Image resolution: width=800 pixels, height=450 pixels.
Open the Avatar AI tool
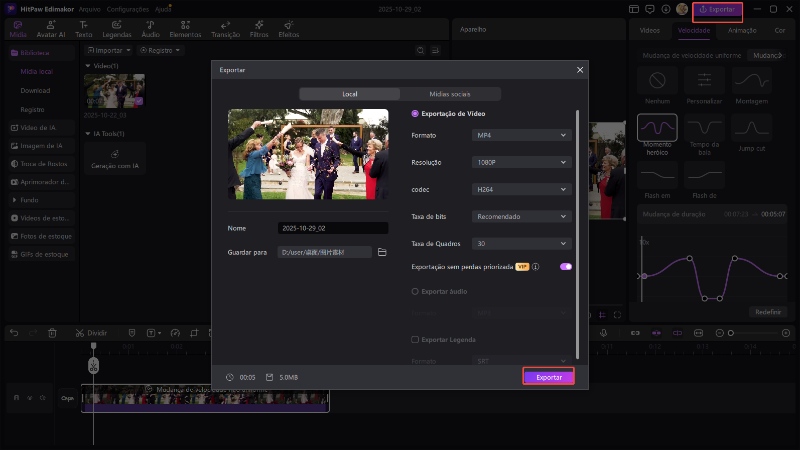point(52,28)
